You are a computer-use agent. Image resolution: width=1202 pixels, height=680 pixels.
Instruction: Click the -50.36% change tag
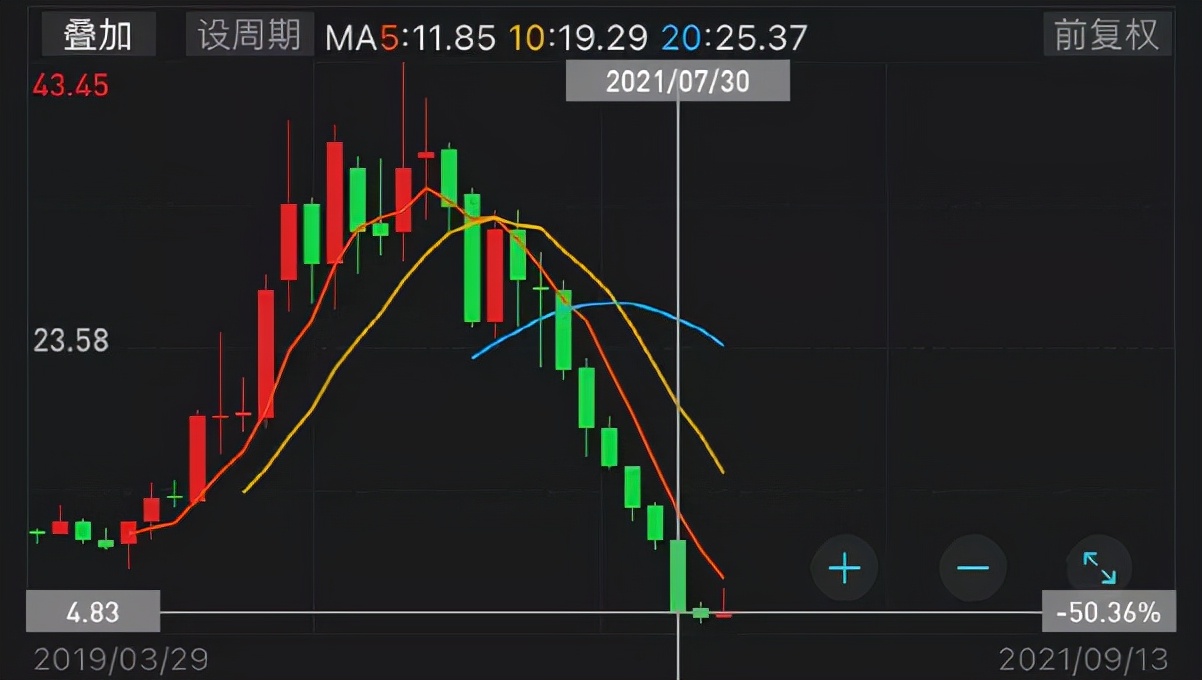1106,612
